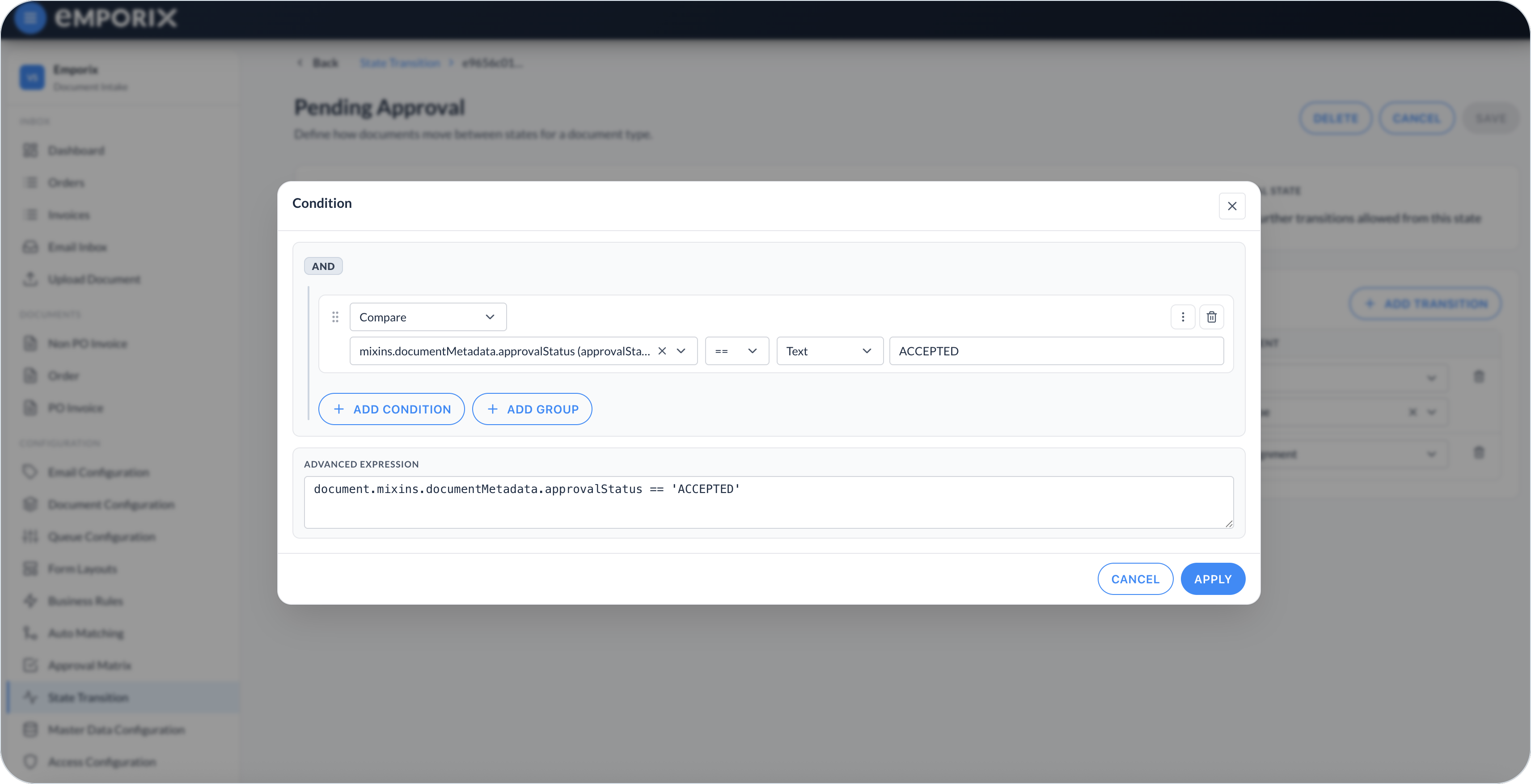Open the Emporix hamburger menu icon
Screen dimensions: 1531x784
coord(30,18)
